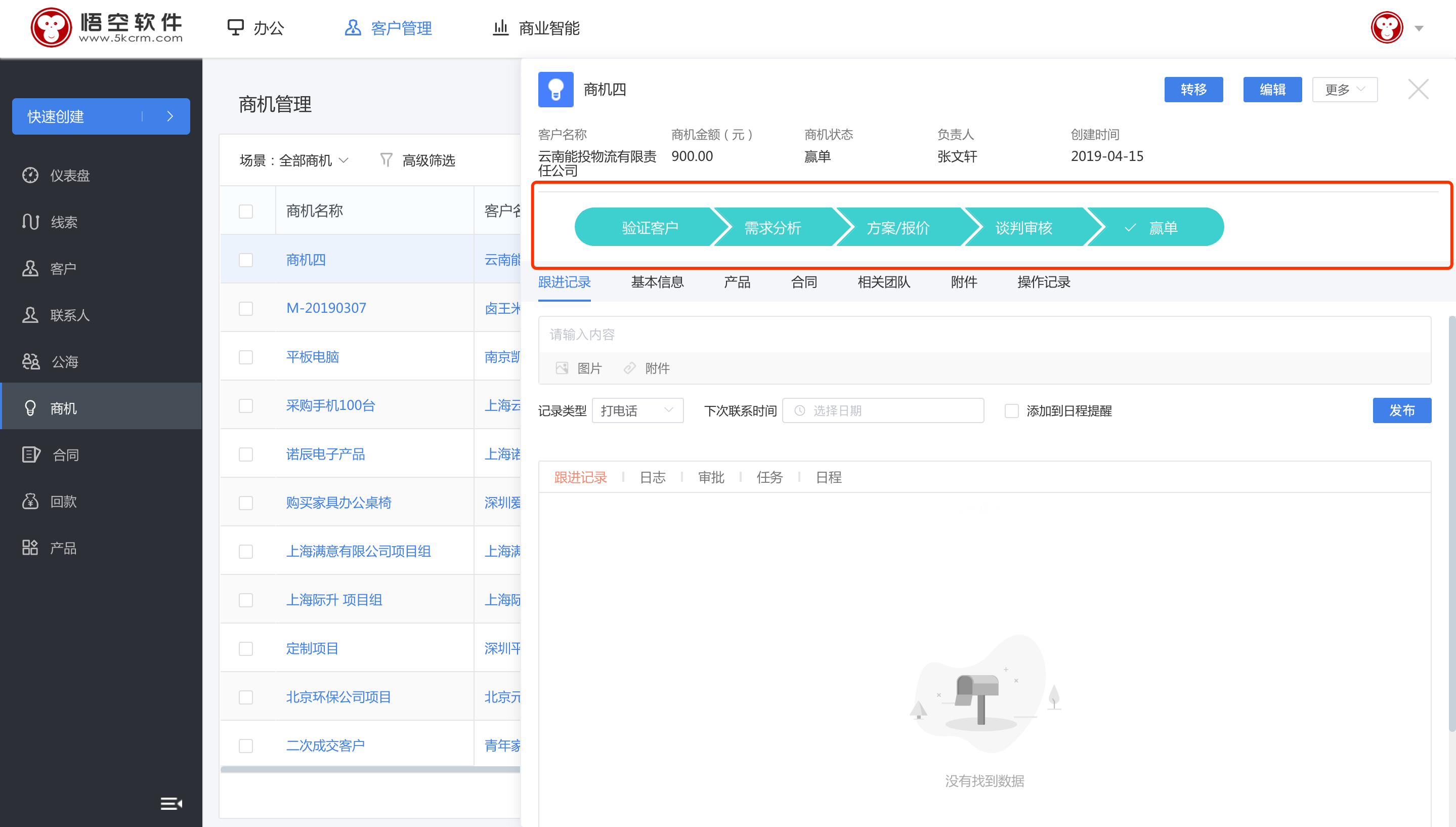The width and height of the screenshot is (1456, 827).
Task: Click the 发布 publish button
Action: [x=1401, y=410]
